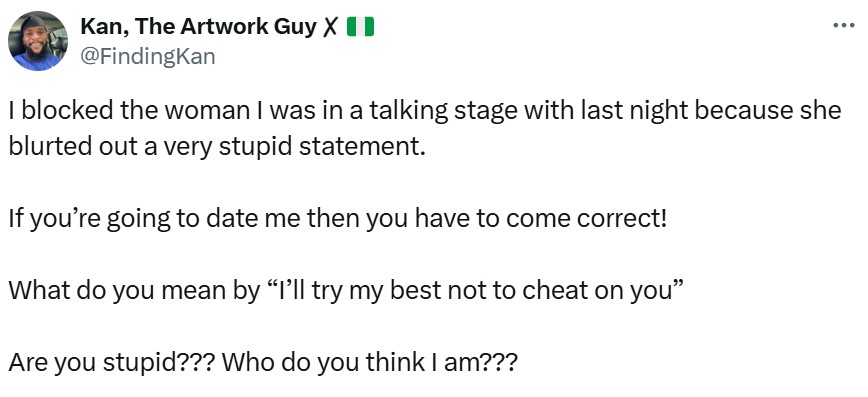Click the X symbol beside the display name
Viewport: 868px width, 397px height.
[329, 27]
